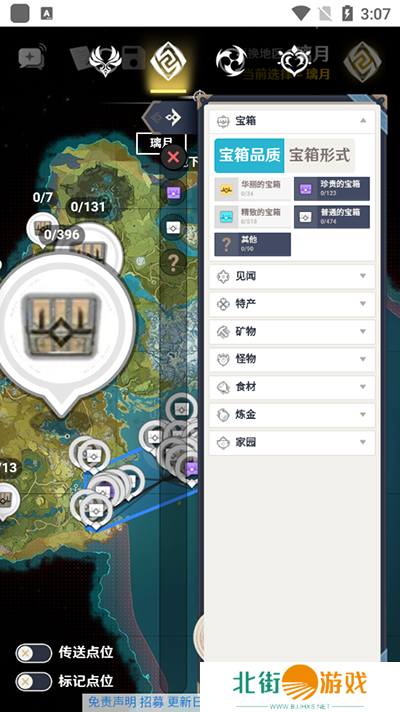Click the 0/131 chest cluster marker
This screenshot has width=400, height=712.
point(88,207)
